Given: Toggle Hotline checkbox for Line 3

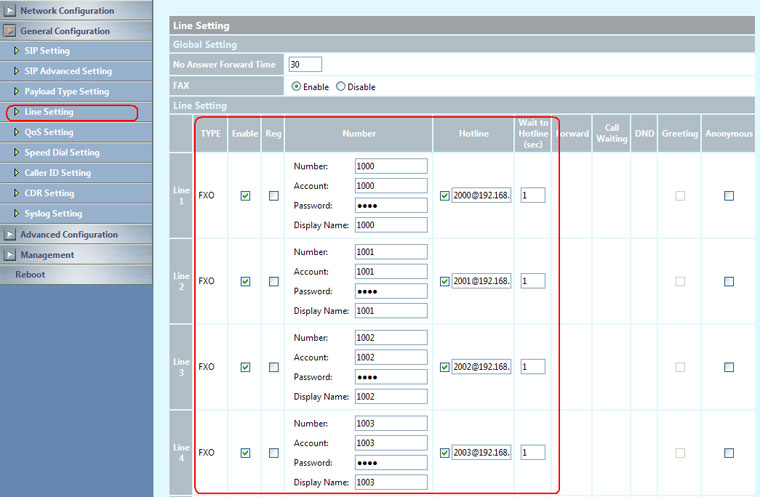Looking at the screenshot, I should (445, 367).
